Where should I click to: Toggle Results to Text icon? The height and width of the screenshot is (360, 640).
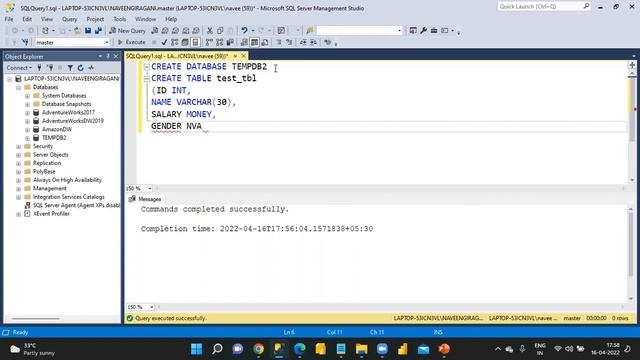(244, 42)
